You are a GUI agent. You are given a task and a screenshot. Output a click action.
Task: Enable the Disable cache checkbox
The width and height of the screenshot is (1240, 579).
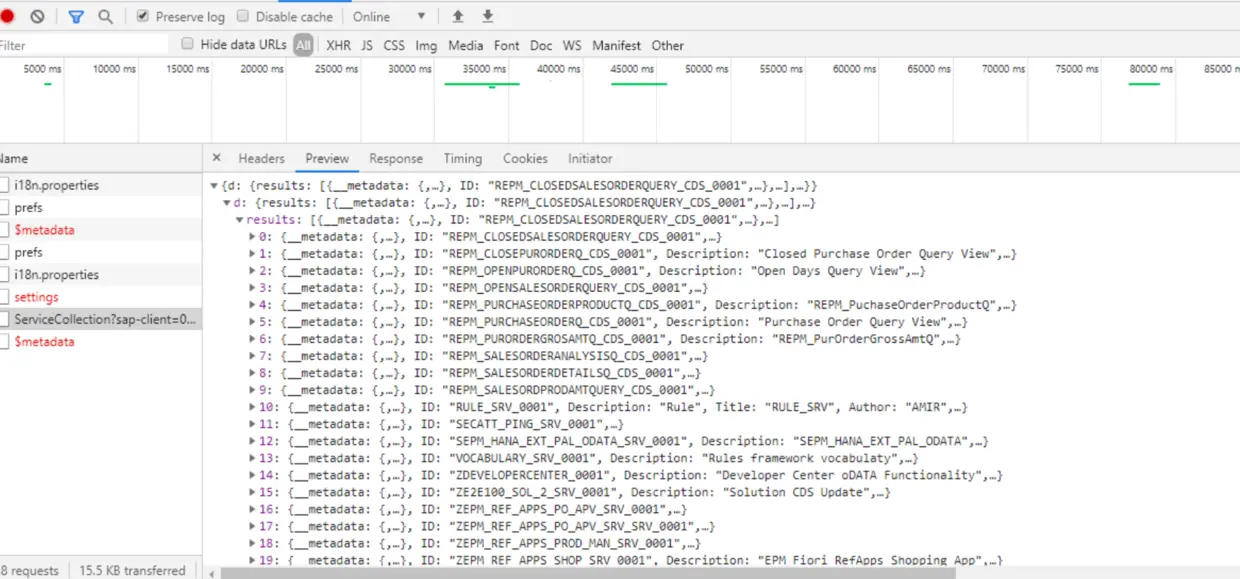(x=243, y=17)
